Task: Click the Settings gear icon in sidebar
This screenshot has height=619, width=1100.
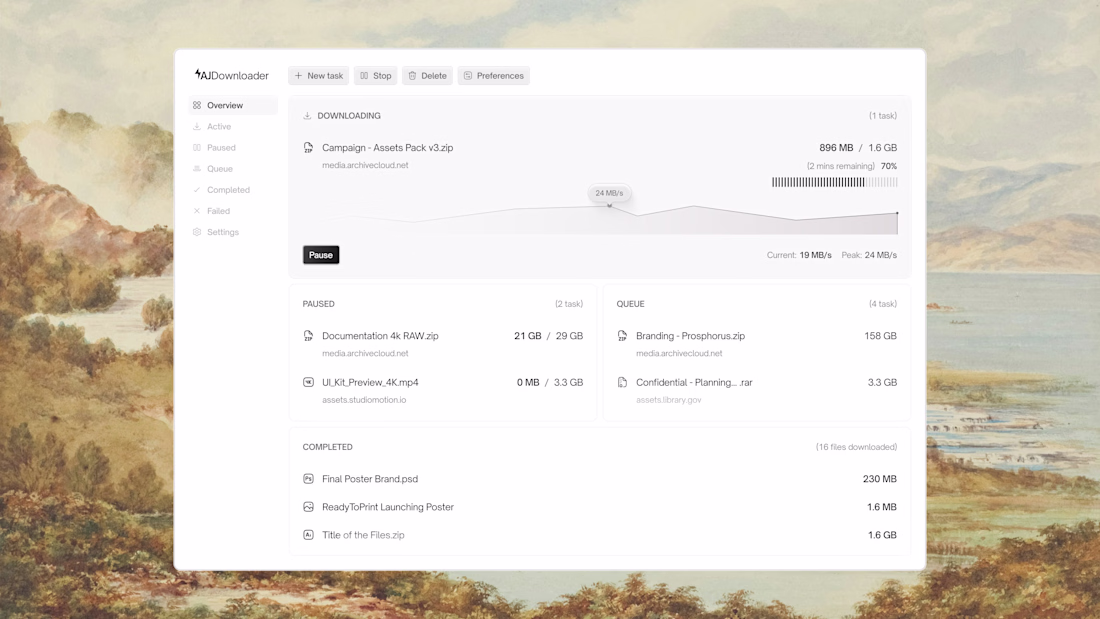Action: (x=197, y=232)
